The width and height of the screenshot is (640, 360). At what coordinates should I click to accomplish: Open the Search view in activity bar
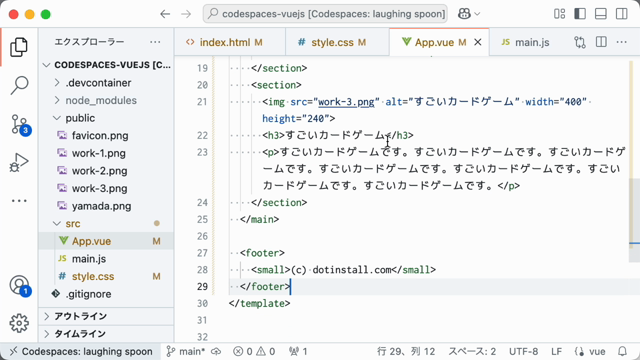pos(19,85)
